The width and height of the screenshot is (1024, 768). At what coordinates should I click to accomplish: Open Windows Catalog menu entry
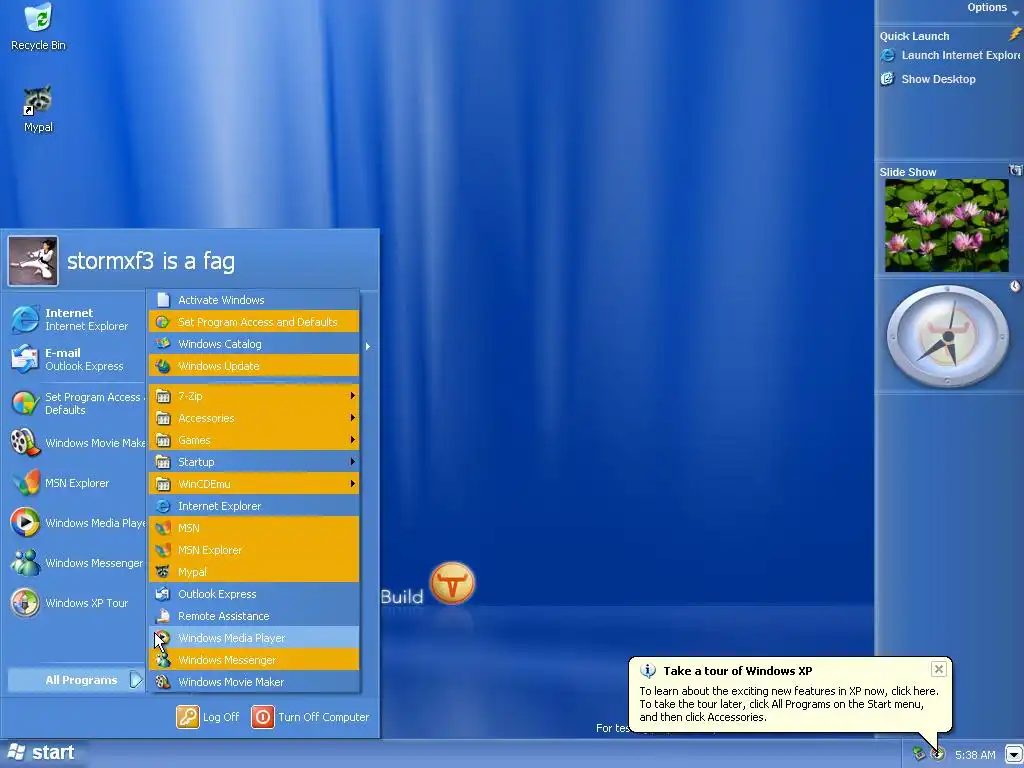pyautogui.click(x=254, y=344)
